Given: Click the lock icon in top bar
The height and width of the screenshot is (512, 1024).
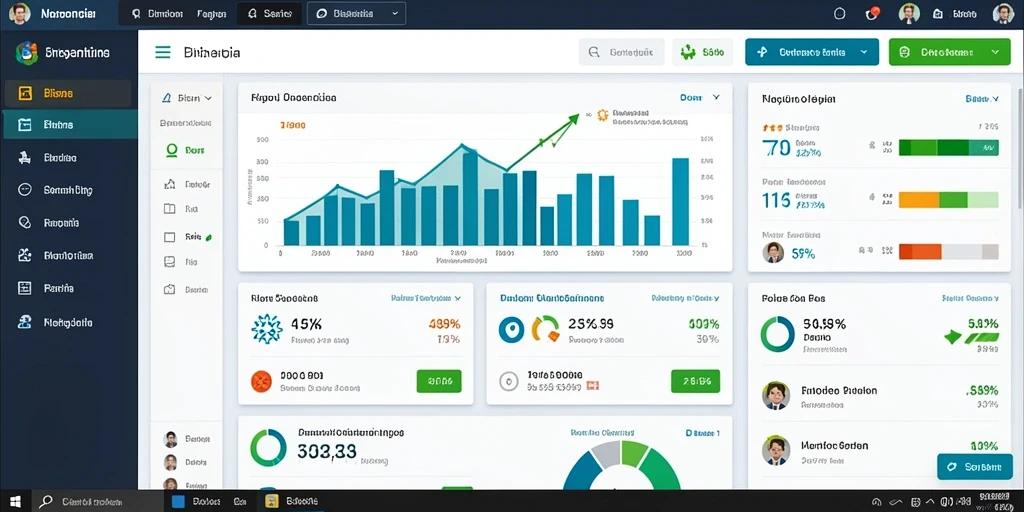Looking at the screenshot, I should (x=938, y=13).
